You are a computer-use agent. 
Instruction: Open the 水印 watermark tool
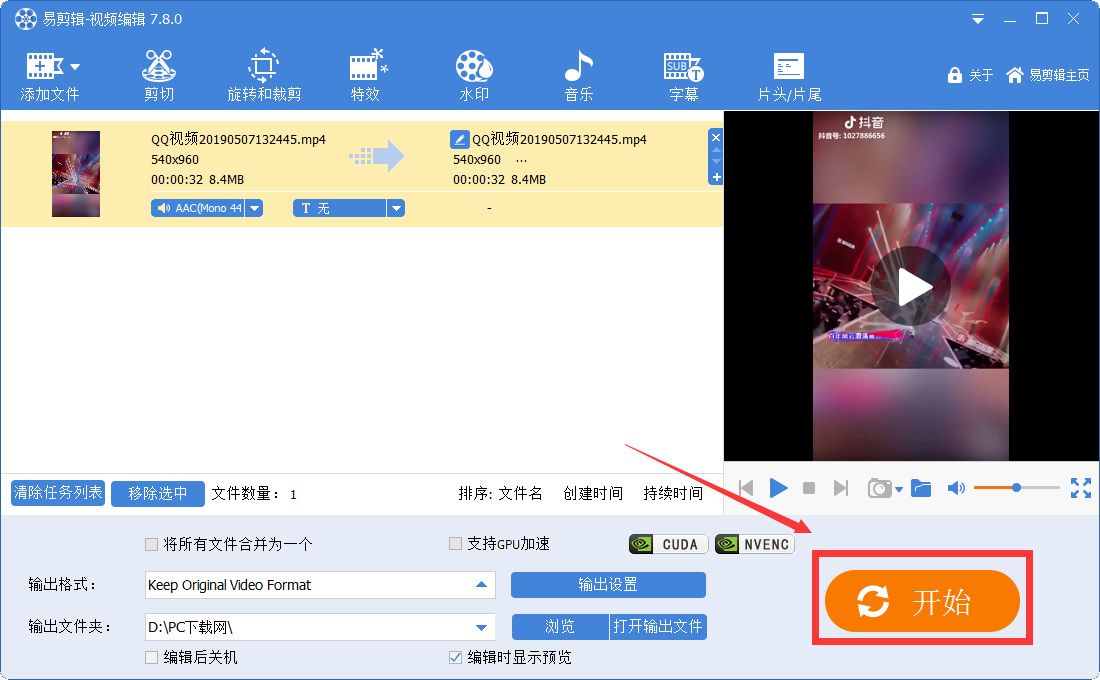[x=474, y=76]
